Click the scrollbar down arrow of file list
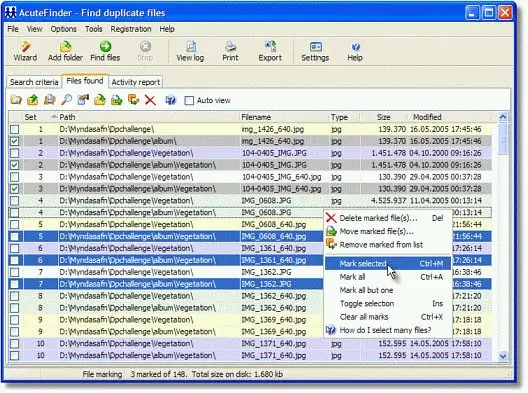 503,356
